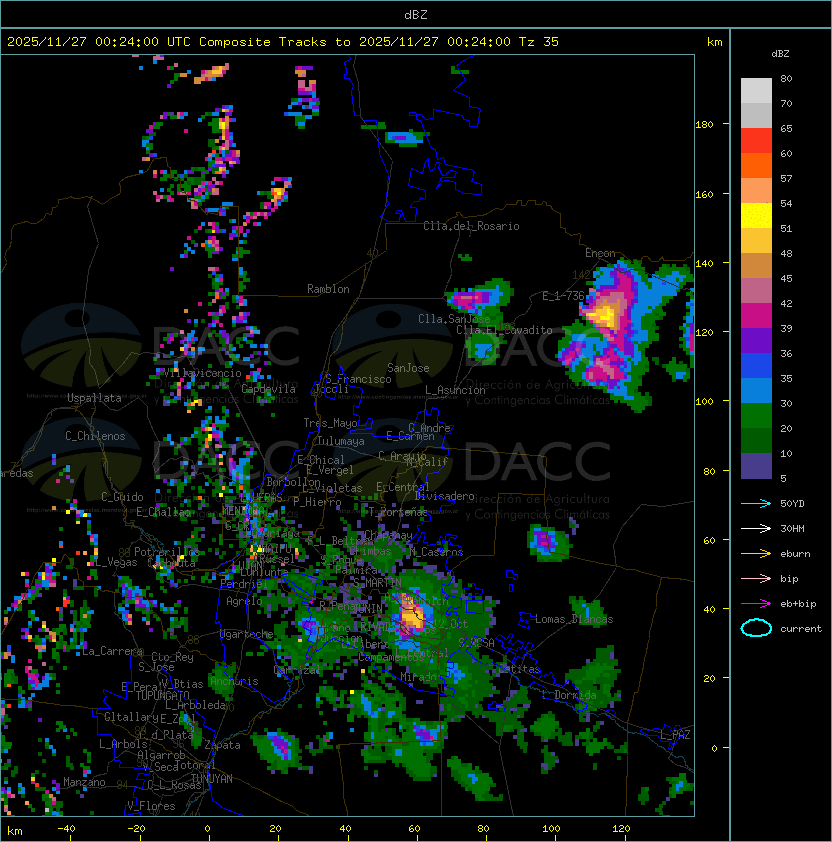Click the Tres_Mayo map label

click(x=330, y=423)
